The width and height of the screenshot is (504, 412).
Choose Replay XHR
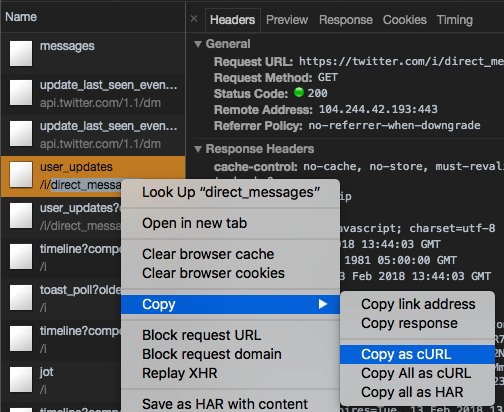coord(231,373)
